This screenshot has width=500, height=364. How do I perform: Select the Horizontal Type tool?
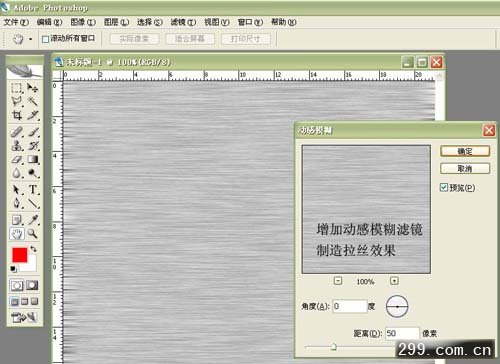click(33, 190)
